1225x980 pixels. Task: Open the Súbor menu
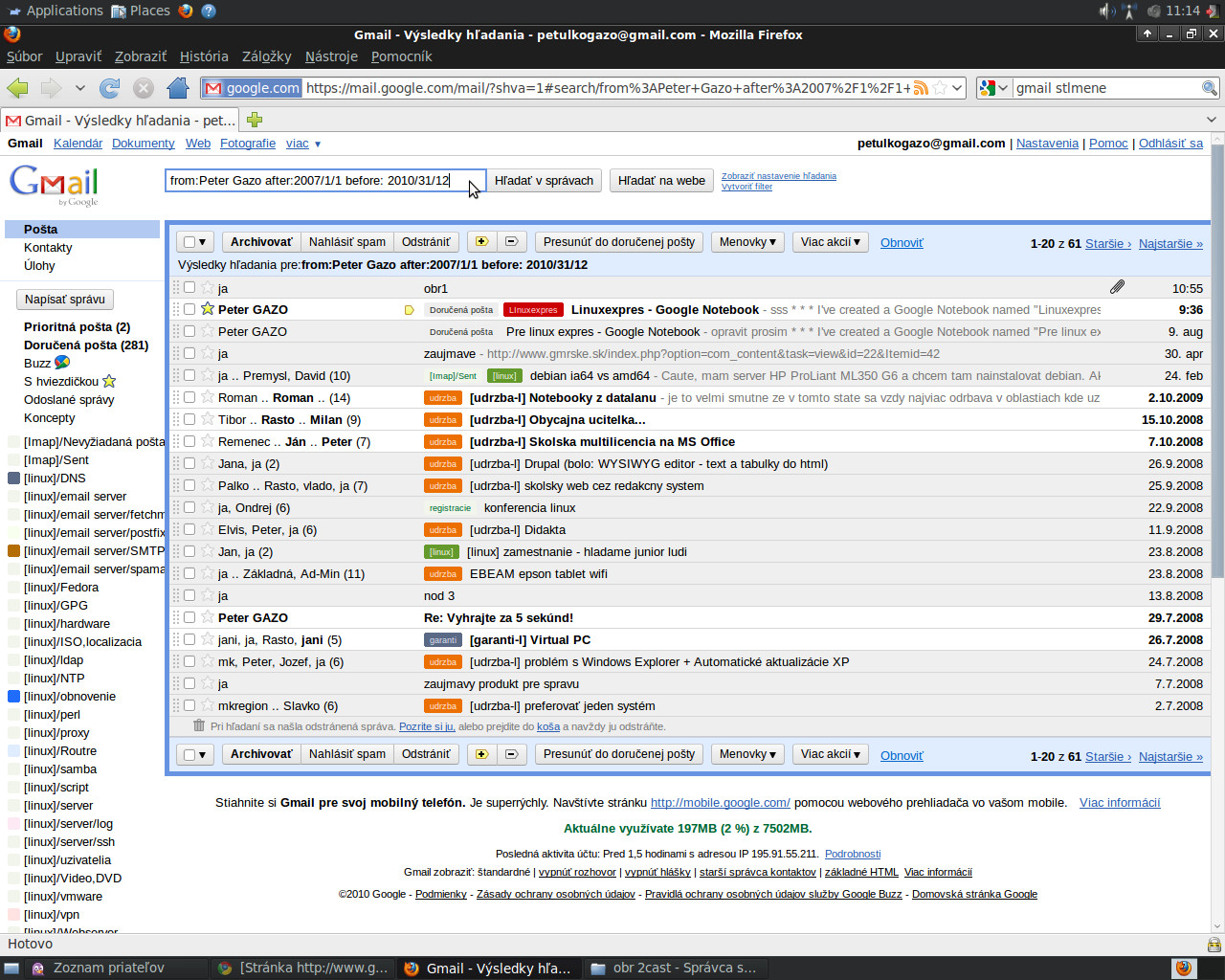coord(24,56)
